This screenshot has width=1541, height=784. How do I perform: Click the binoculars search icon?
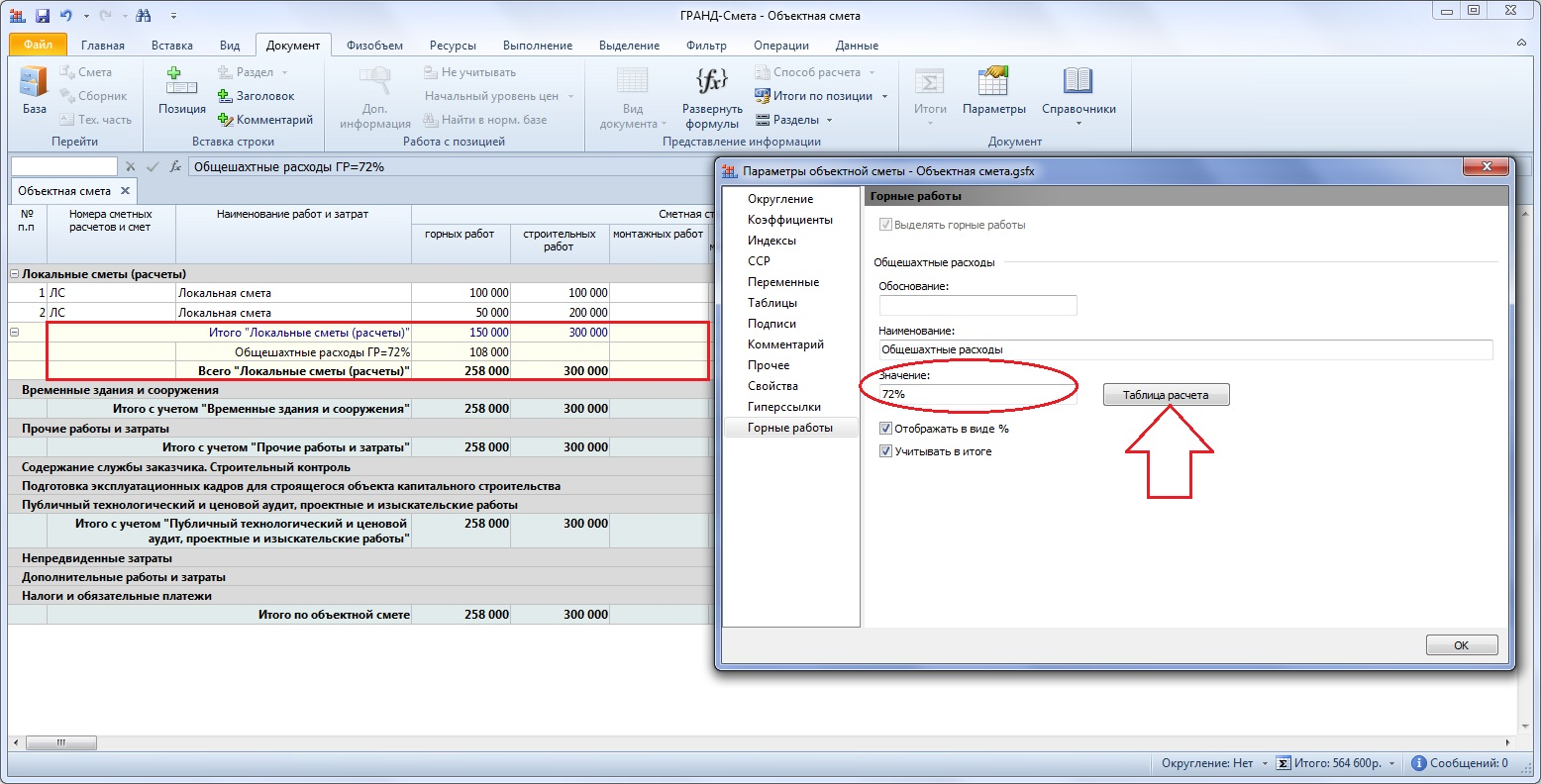143,16
